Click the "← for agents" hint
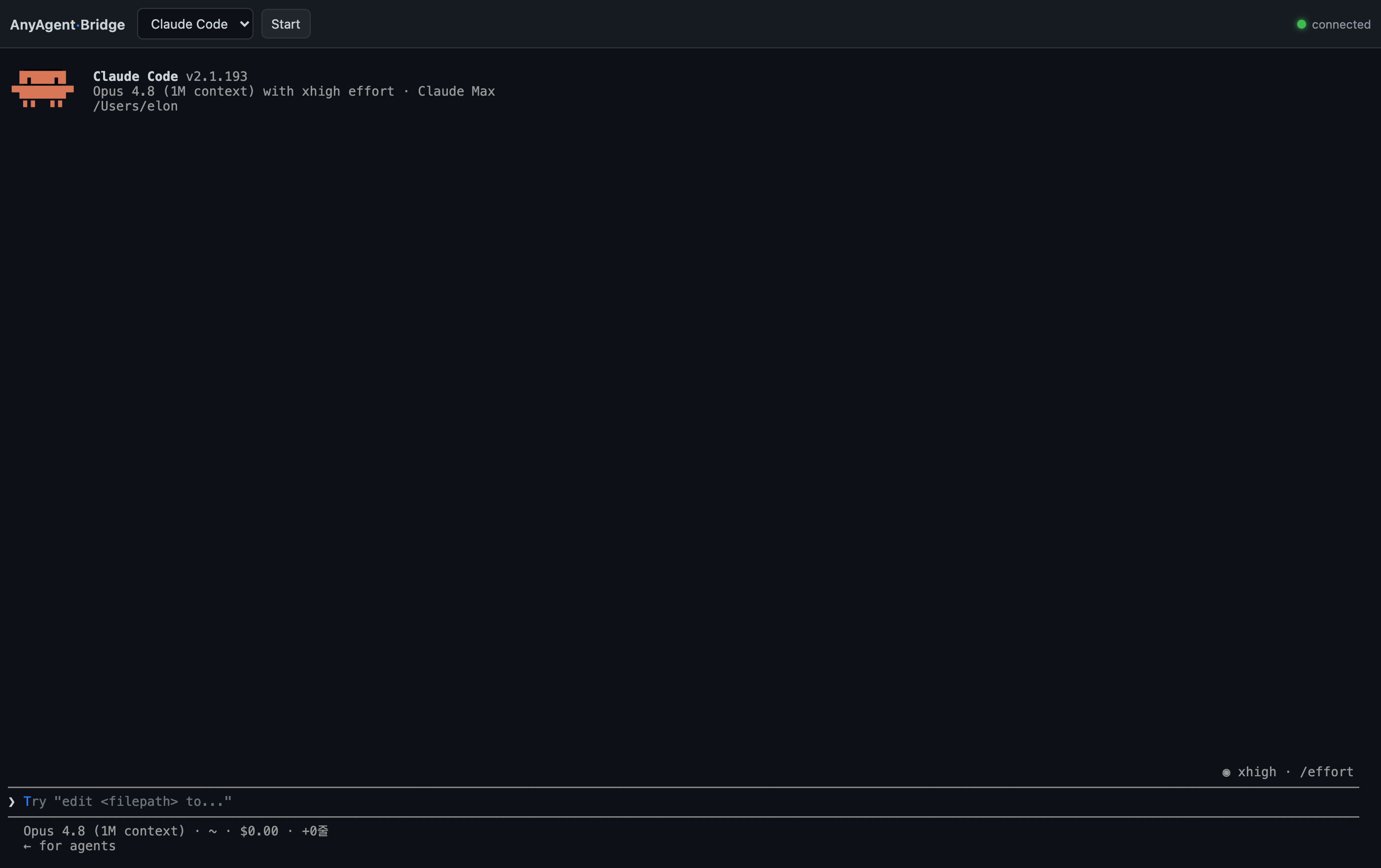Screen dimensions: 1381x868 point(70,846)
